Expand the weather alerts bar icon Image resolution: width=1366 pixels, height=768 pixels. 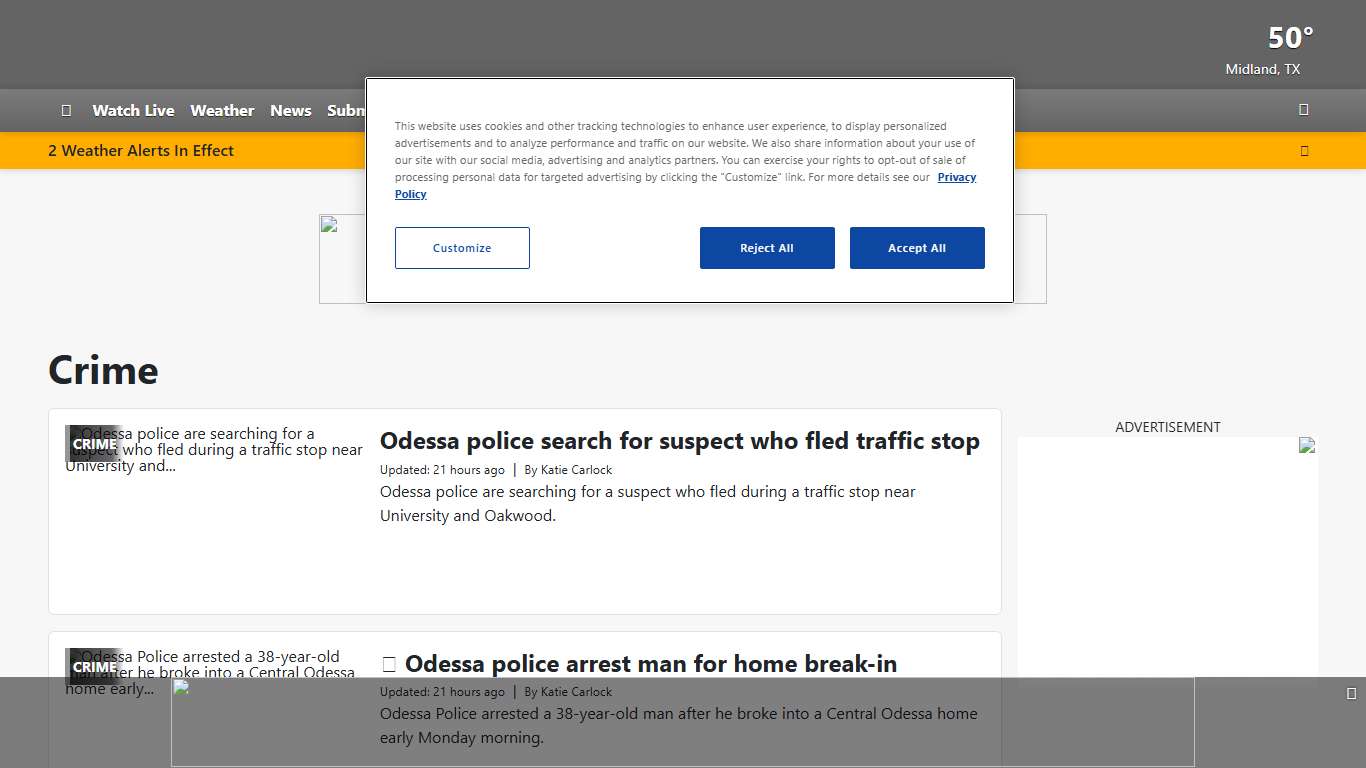(1304, 151)
